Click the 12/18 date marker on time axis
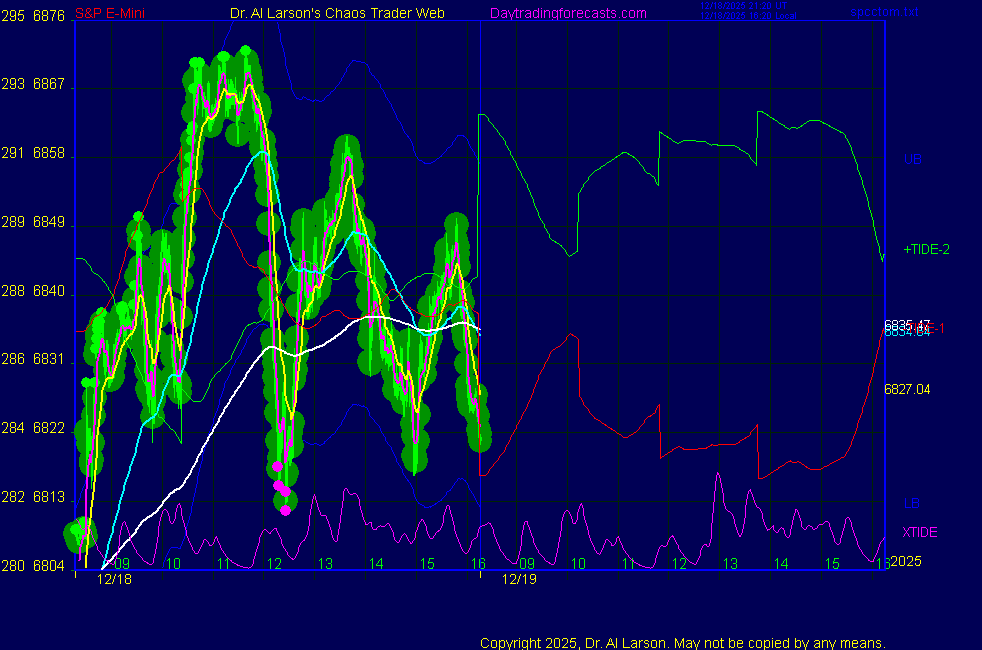This screenshot has height=650, width=982. (x=115, y=579)
